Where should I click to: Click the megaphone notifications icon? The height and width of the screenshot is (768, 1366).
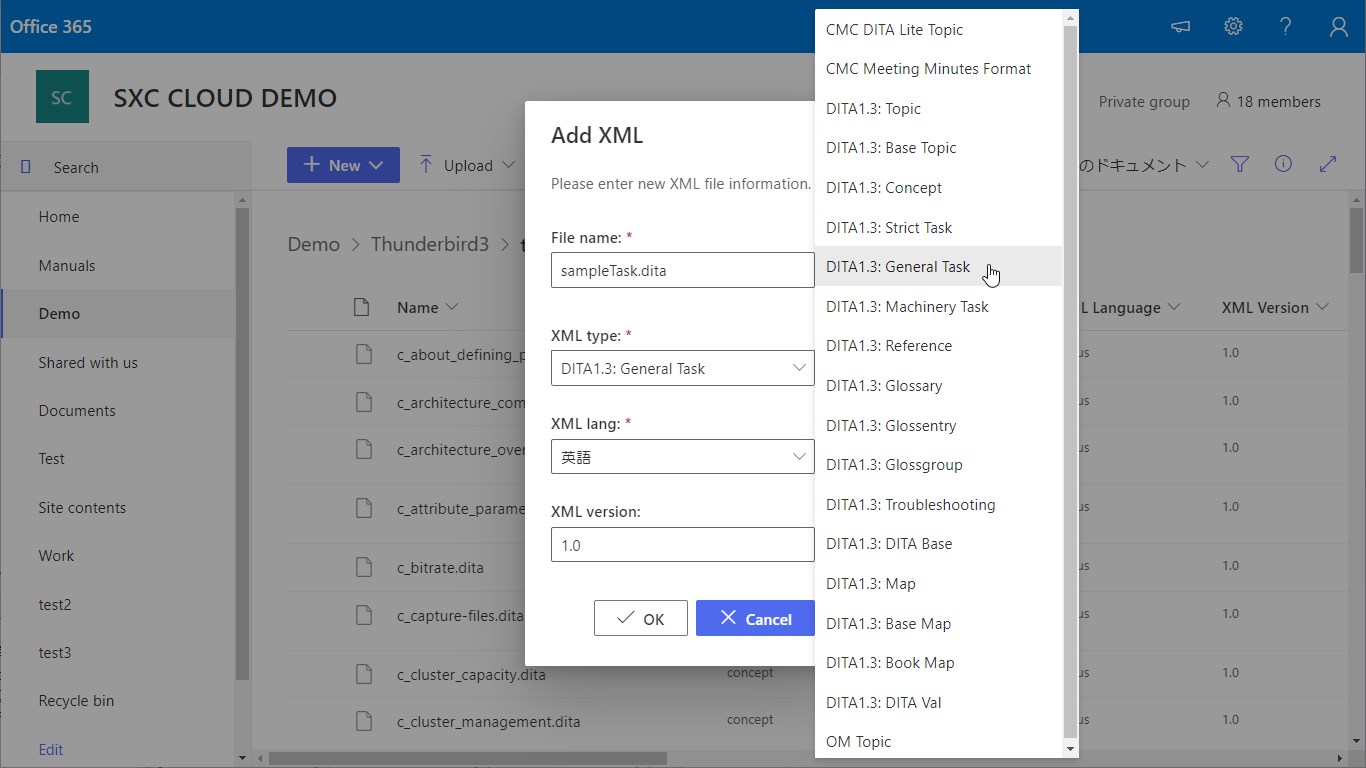[x=1181, y=27]
